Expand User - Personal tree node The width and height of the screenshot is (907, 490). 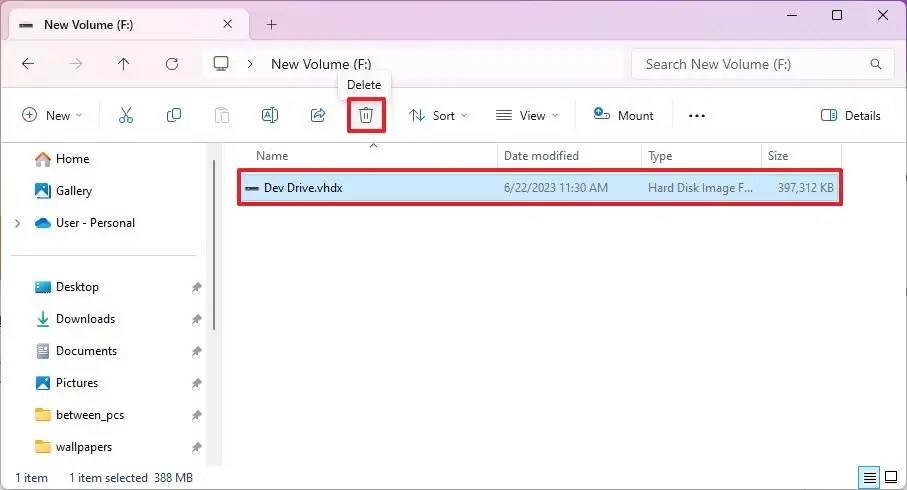click(x=17, y=223)
